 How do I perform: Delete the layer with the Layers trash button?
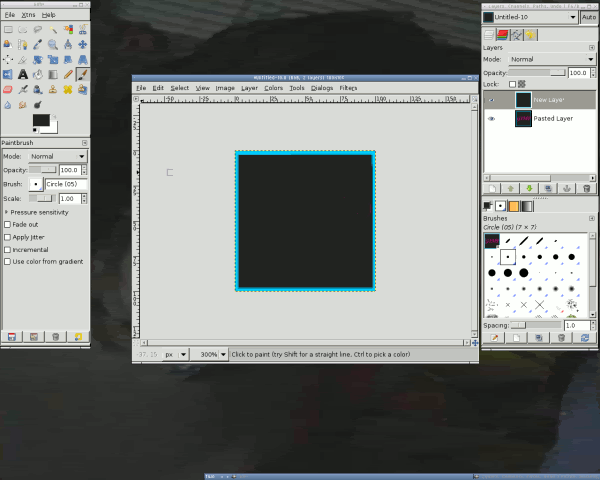tap(586, 188)
